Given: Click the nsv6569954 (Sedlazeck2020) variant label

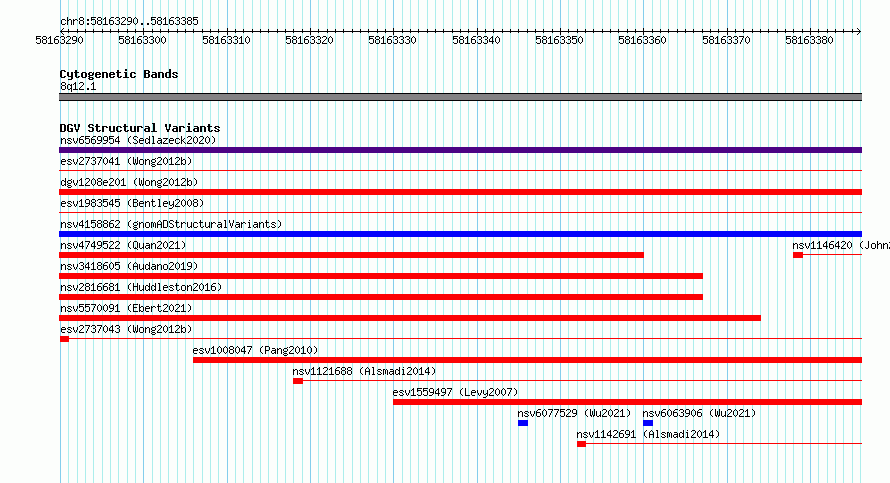Looking at the screenshot, I should [x=138, y=140].
